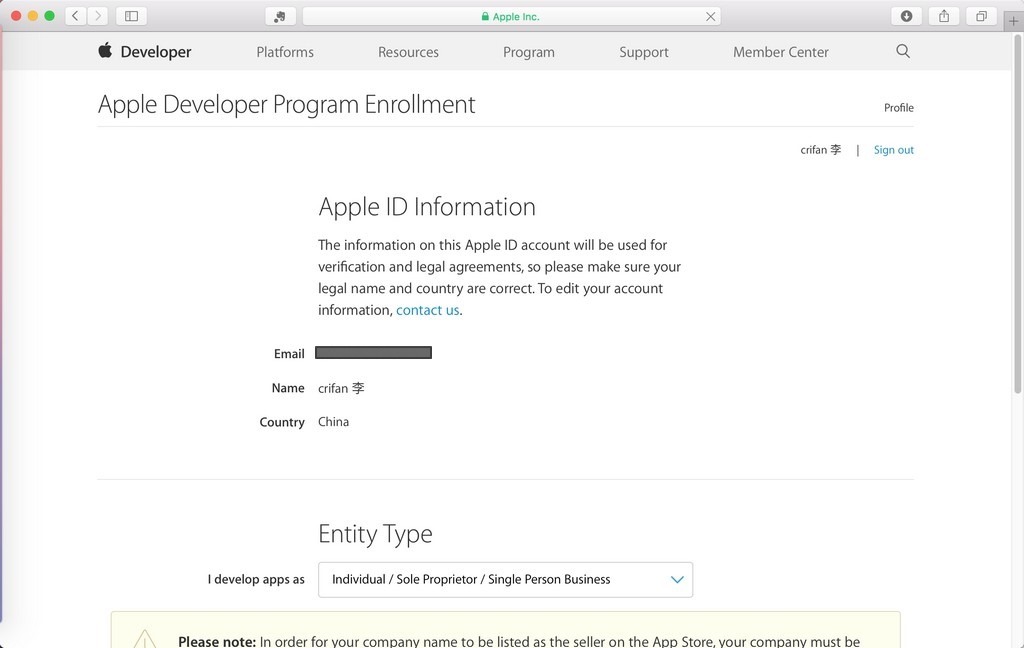Click the Country value China

334,422
